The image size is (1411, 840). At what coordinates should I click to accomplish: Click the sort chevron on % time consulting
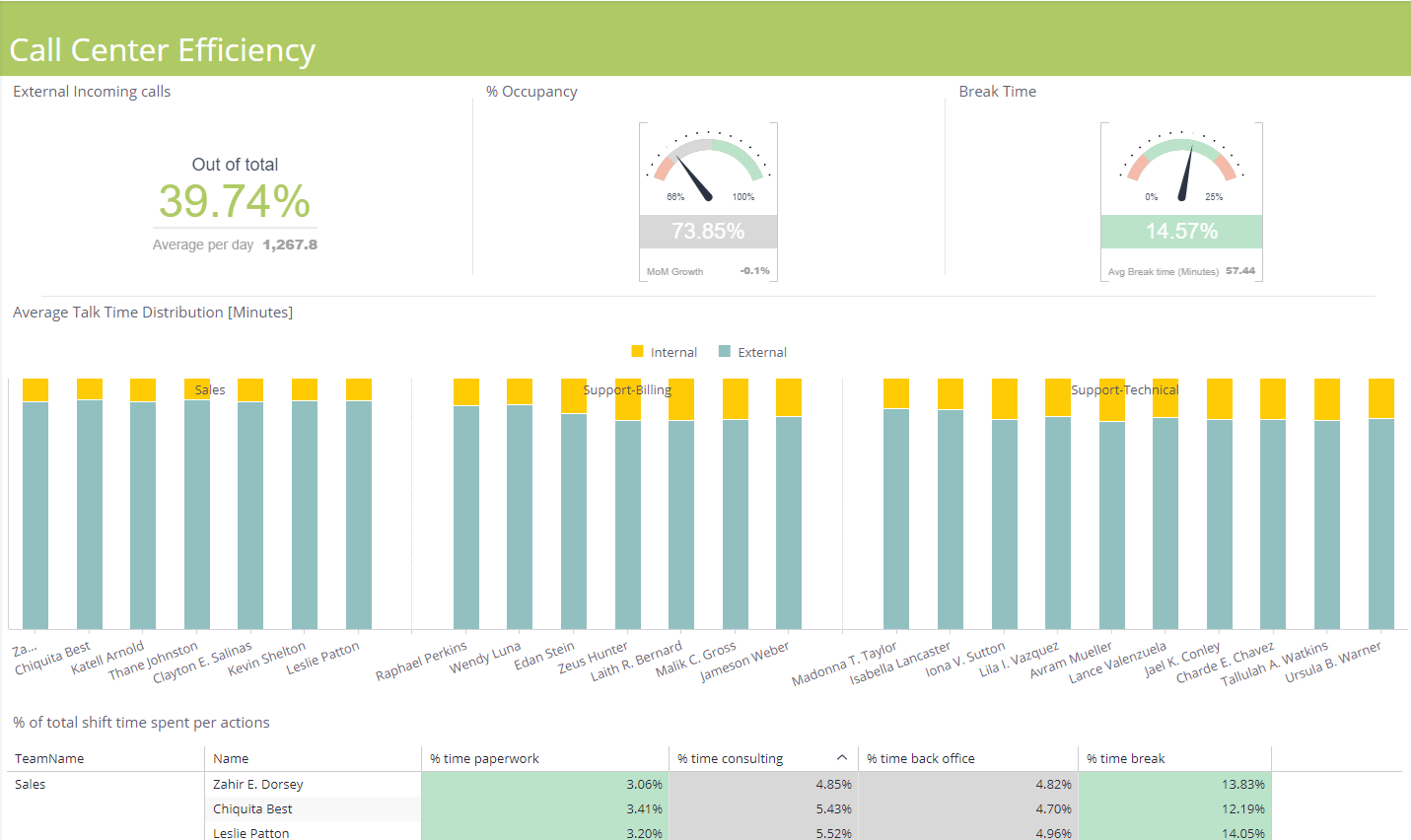pos(842,756)
